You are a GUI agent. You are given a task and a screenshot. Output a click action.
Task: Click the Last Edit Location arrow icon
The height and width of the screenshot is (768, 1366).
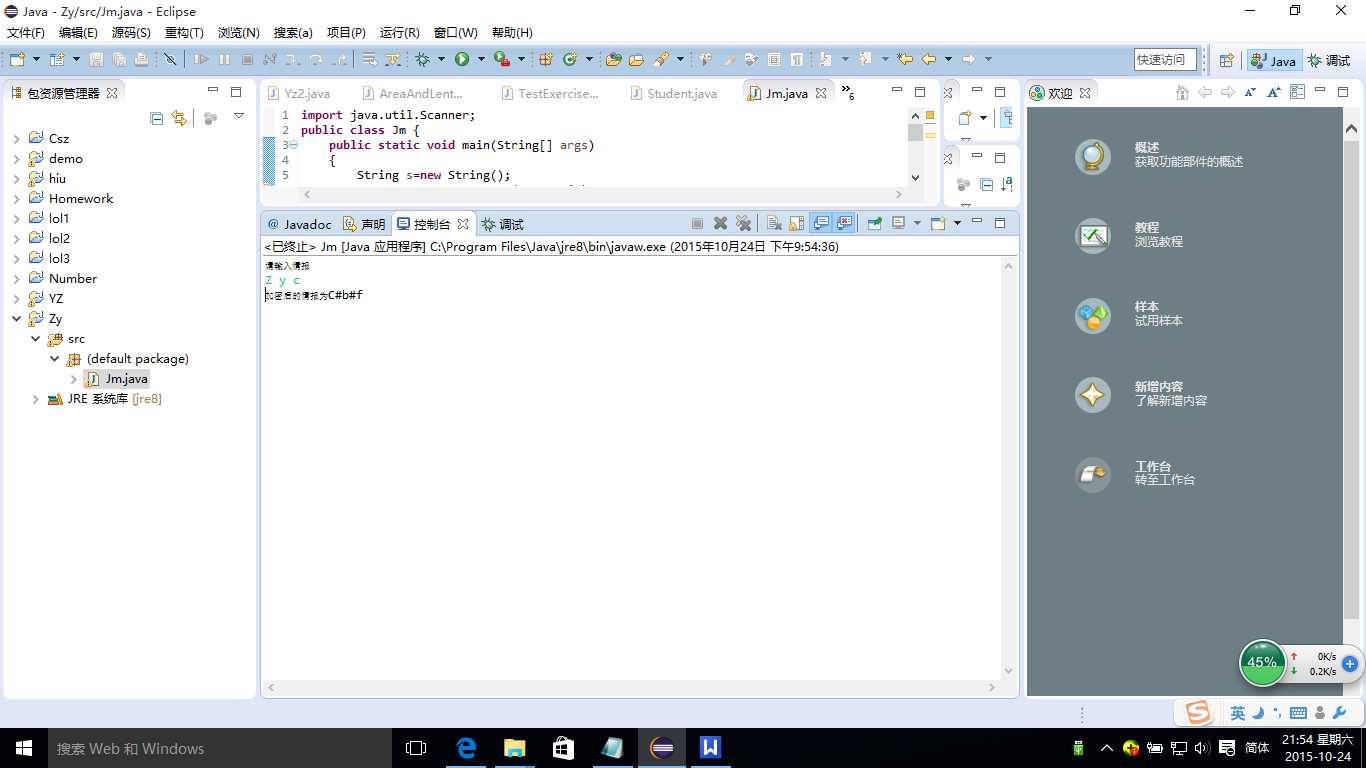coord(905,60)
